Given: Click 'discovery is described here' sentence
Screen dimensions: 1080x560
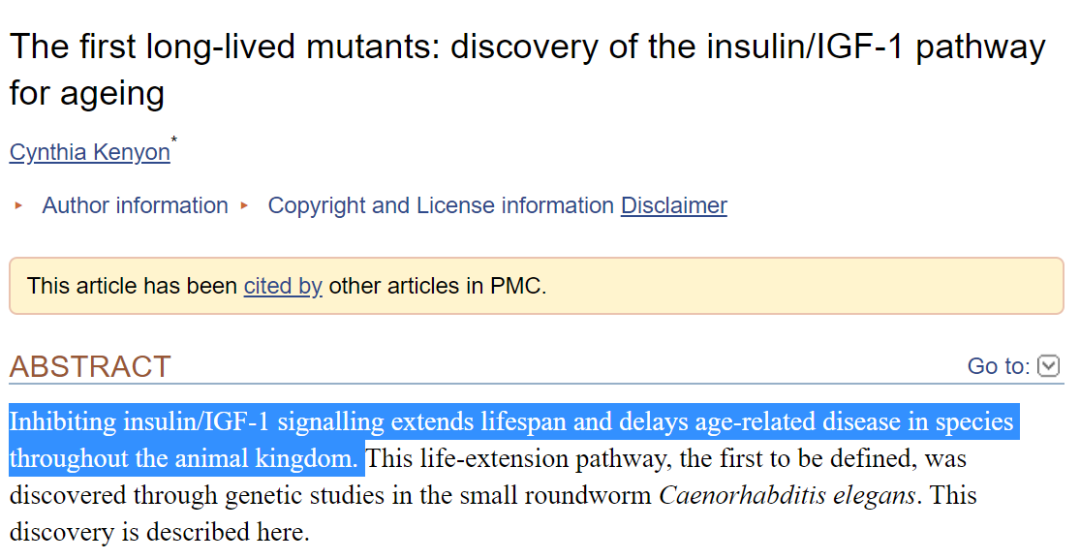Looking at the screenshot, I should click(x=159, y=532).
